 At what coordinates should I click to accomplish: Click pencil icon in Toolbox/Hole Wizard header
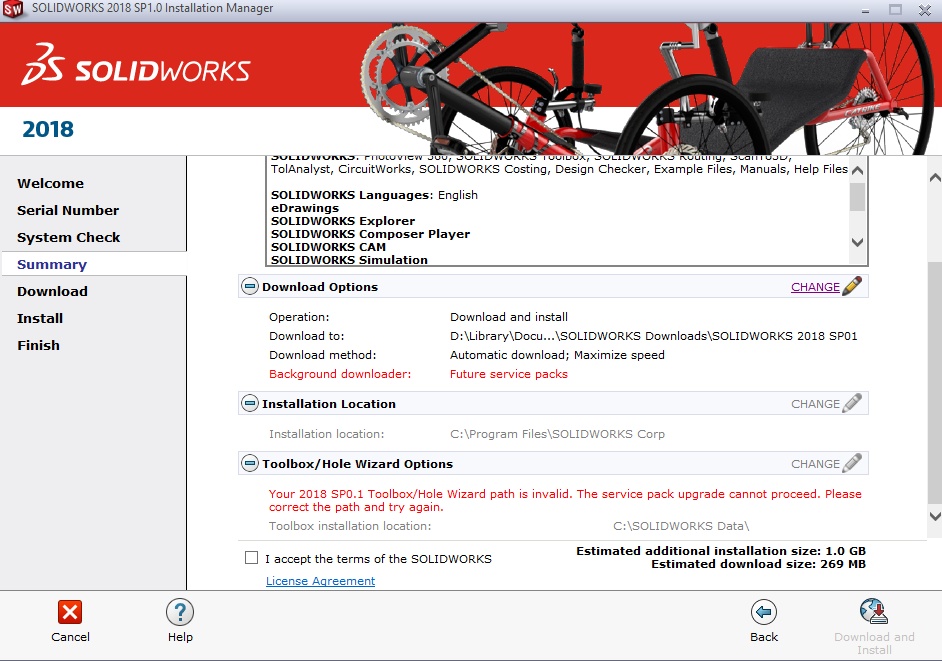tap(852, 463)
